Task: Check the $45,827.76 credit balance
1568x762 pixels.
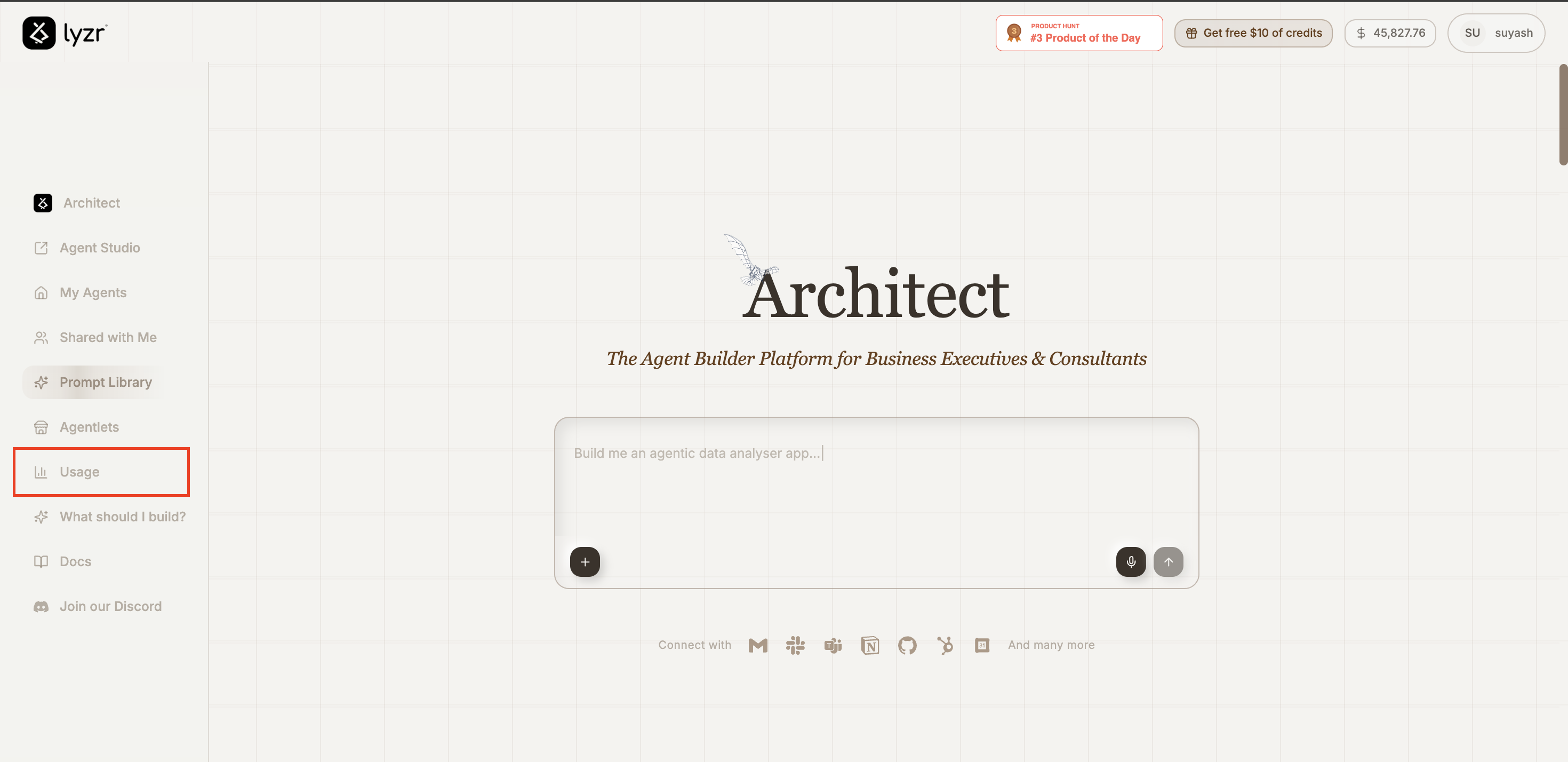Action: pyautogui.click(x=1390, y=33)
